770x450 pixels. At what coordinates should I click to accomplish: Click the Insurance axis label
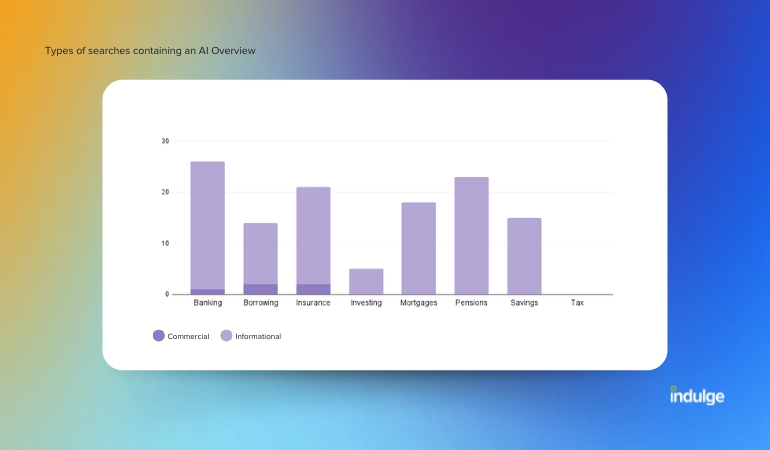click(313, 303)
